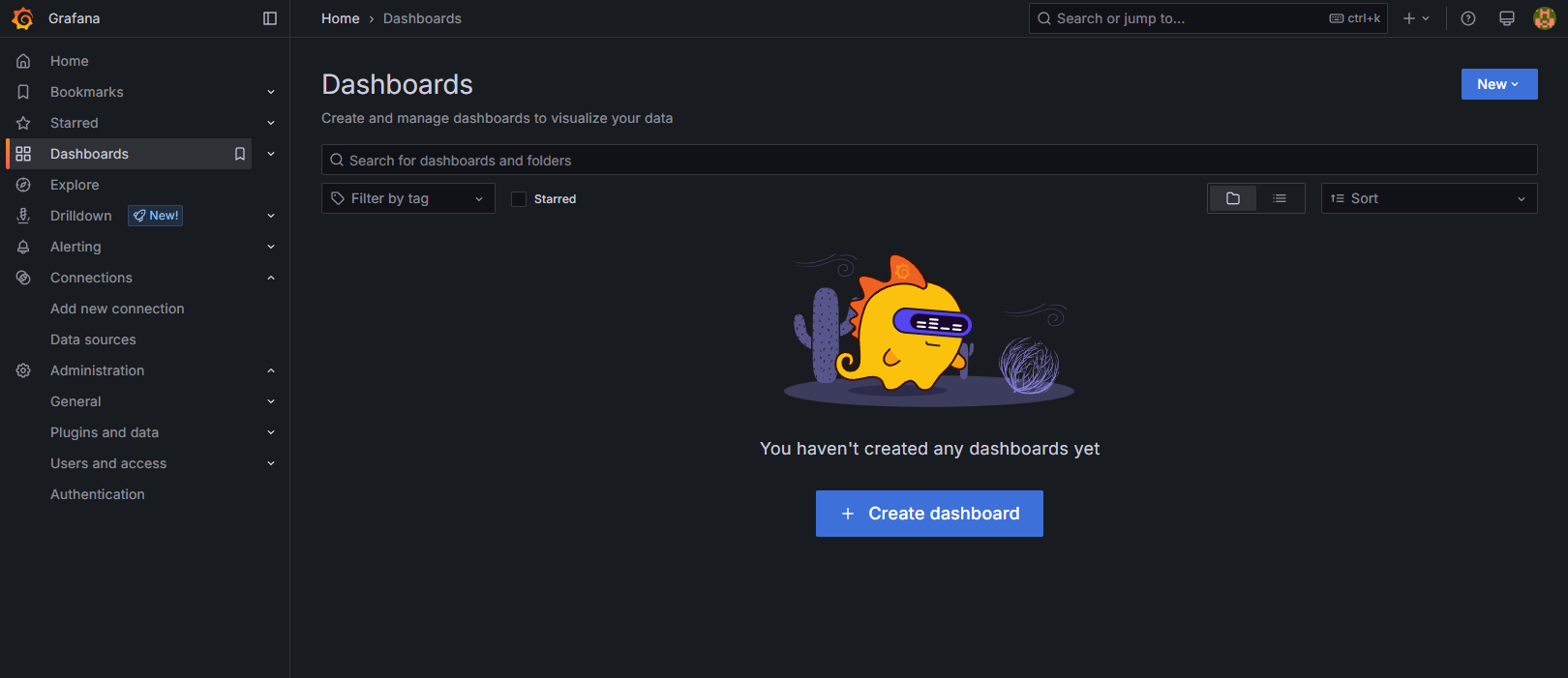Focus the Search or jump to field
Image resolution: width=1568 pixels, height=678 pixels.
click(1208, 18)
